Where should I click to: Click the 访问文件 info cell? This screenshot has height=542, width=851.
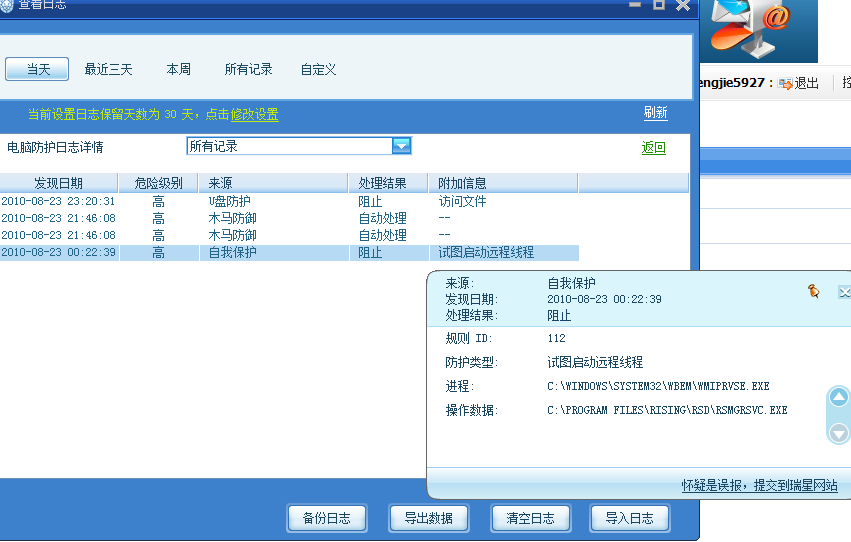[462, 201]
